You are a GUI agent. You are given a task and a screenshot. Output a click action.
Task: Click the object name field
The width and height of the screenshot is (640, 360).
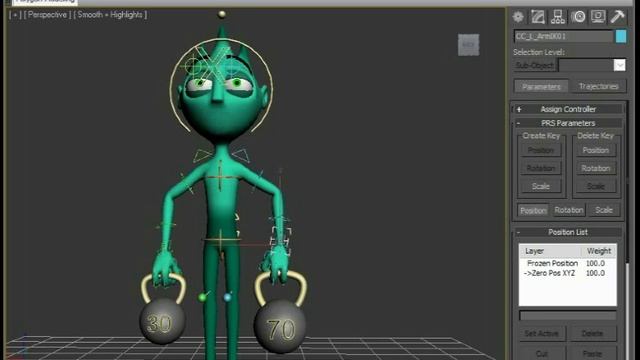coord(563,36)
